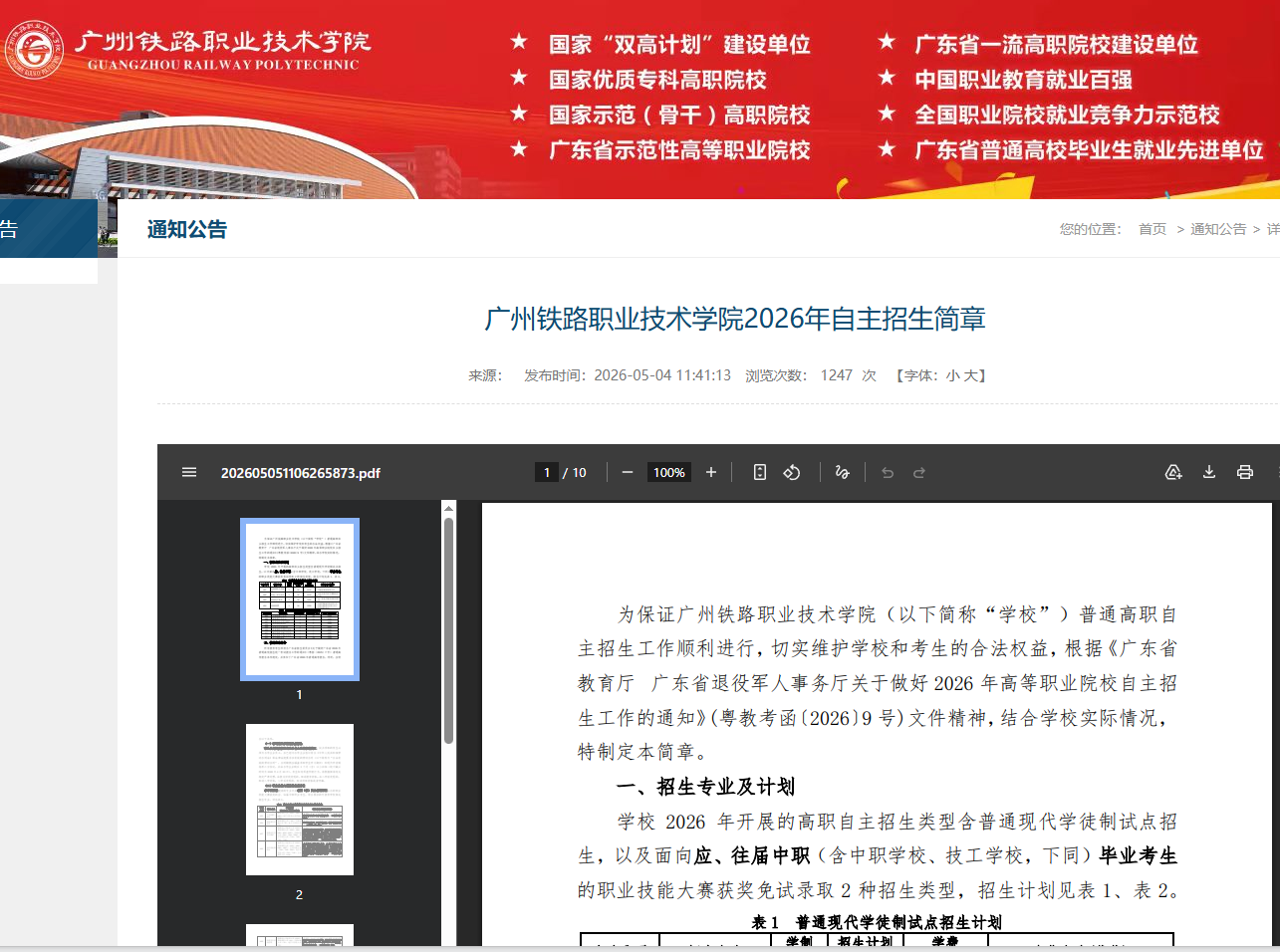Click 全国职业院校就业竞争力示范校 banner text
Screen dimensions: 1280x952
pyautogui.click(x=1067, y=115)
